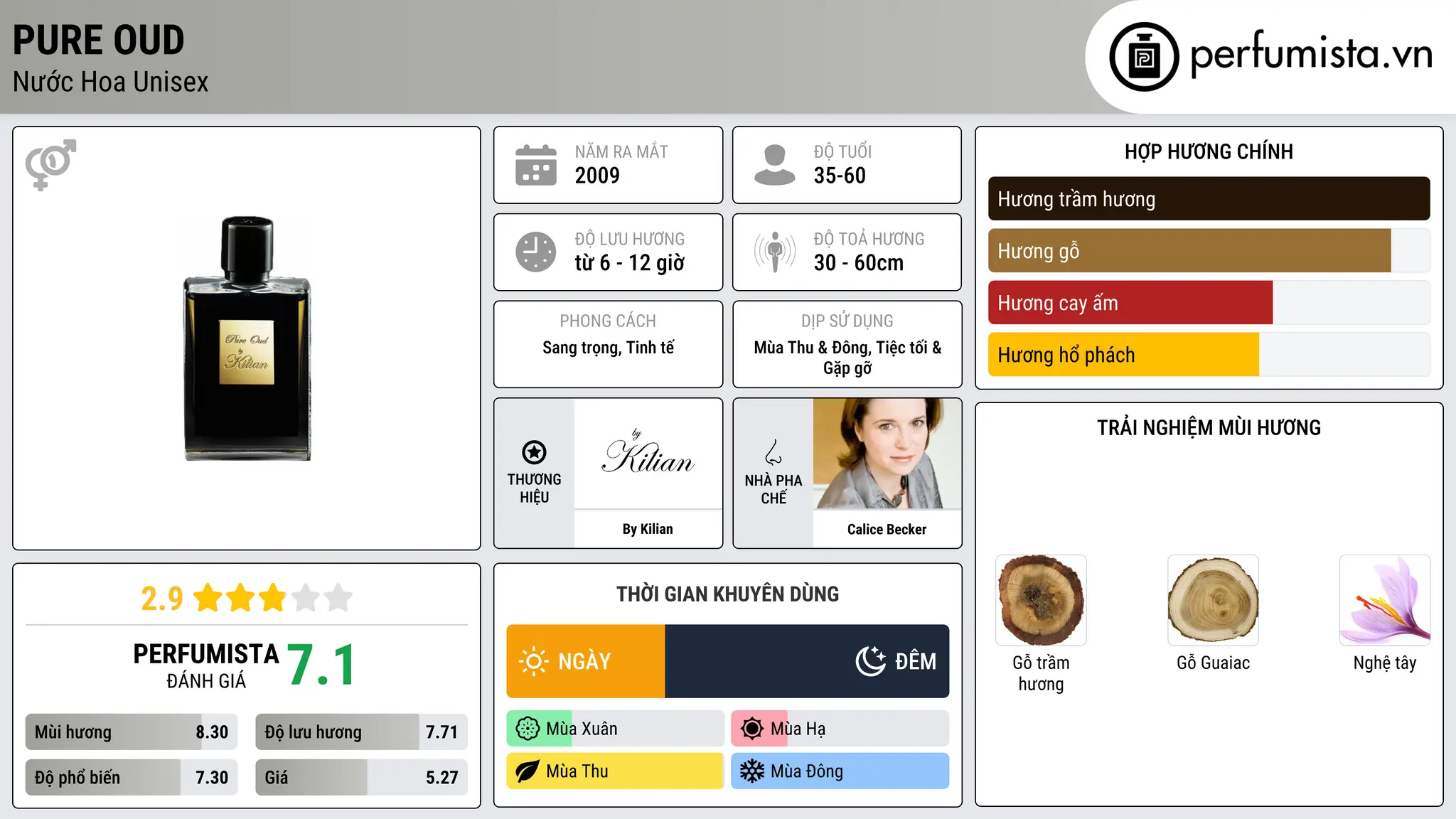
Task: Click the Nước Hoa Unisex subtitle
Action: click(x=111, y=82)
